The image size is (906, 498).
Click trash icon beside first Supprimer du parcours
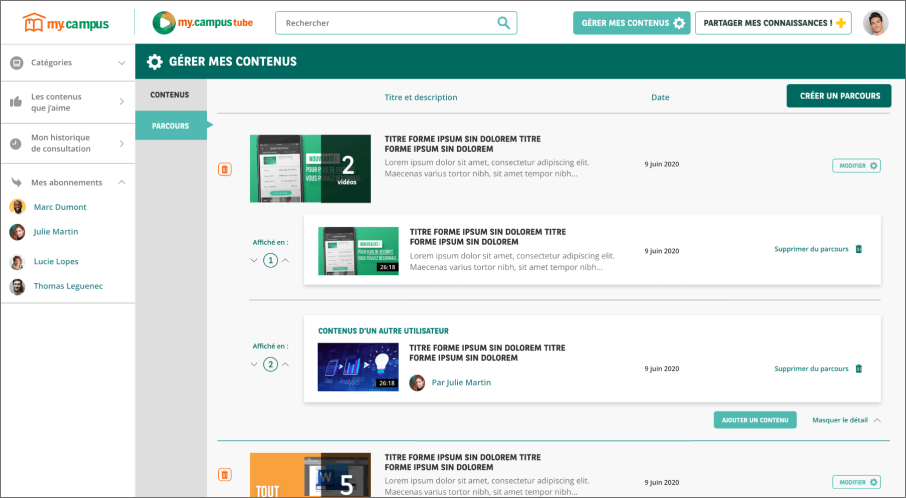pyautogui.click(x=858, y=249)
